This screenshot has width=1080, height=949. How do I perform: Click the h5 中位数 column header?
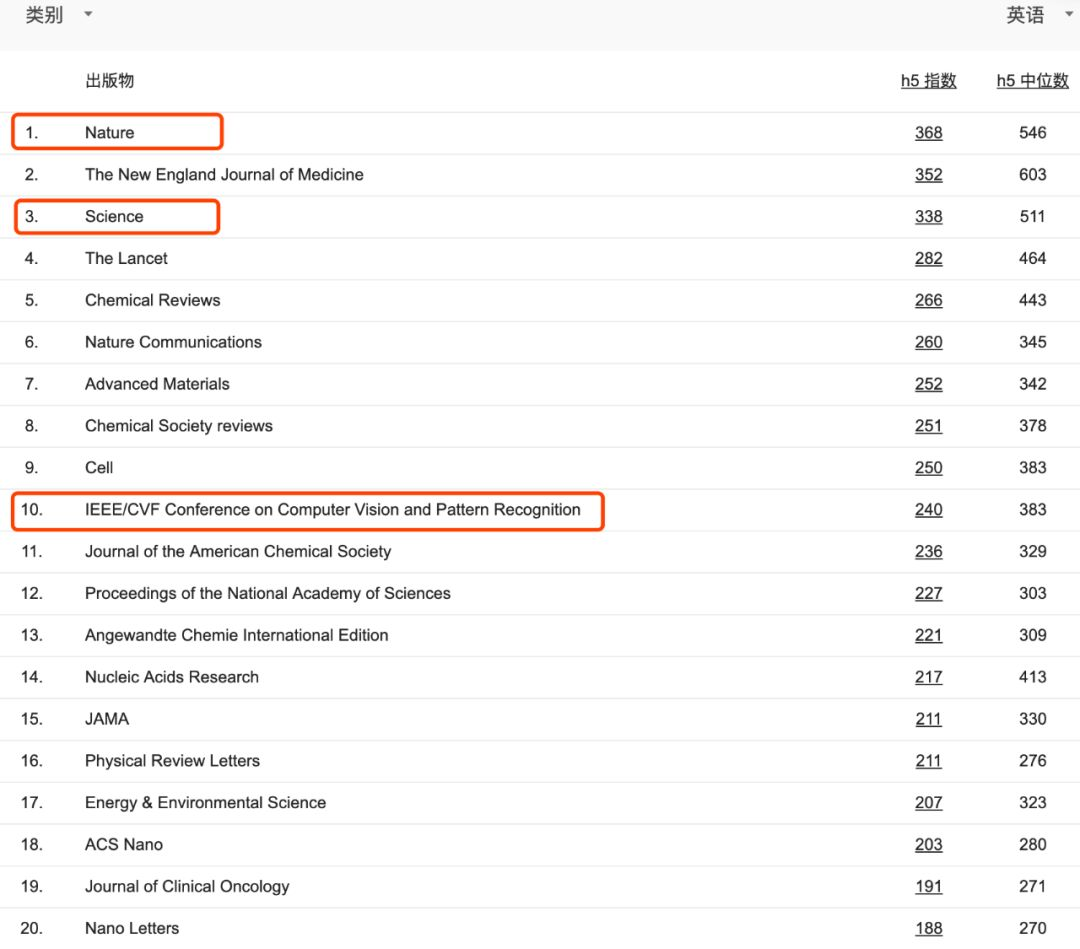point(1032,81)
